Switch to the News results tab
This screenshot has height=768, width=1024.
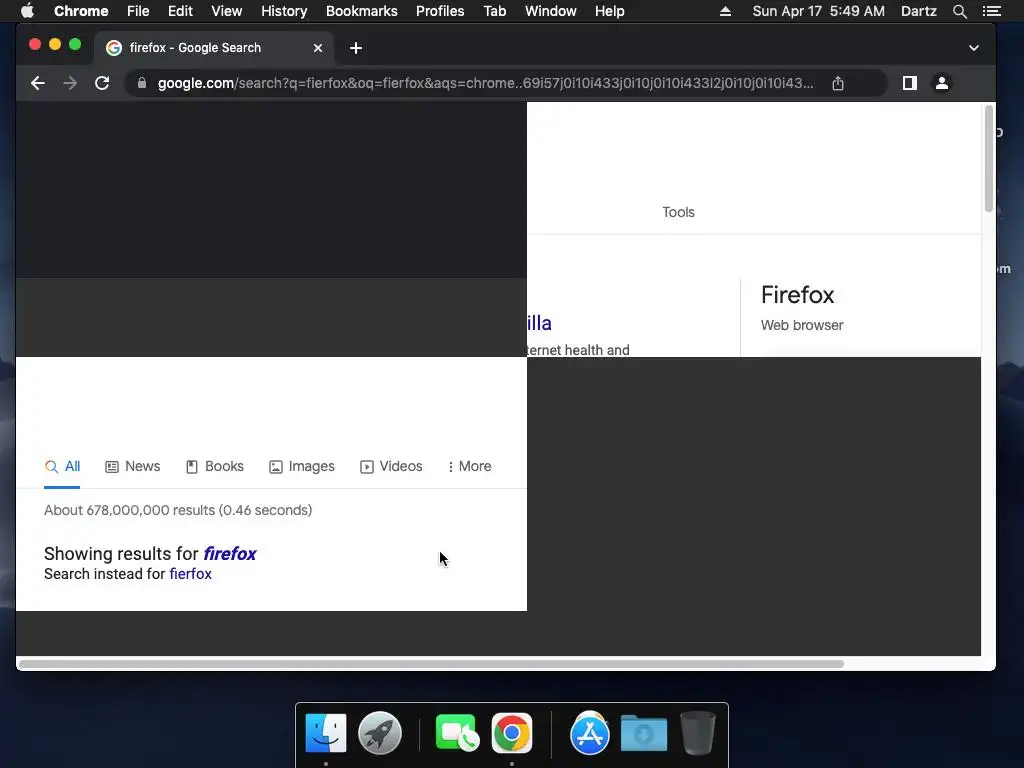pos(133,466)
